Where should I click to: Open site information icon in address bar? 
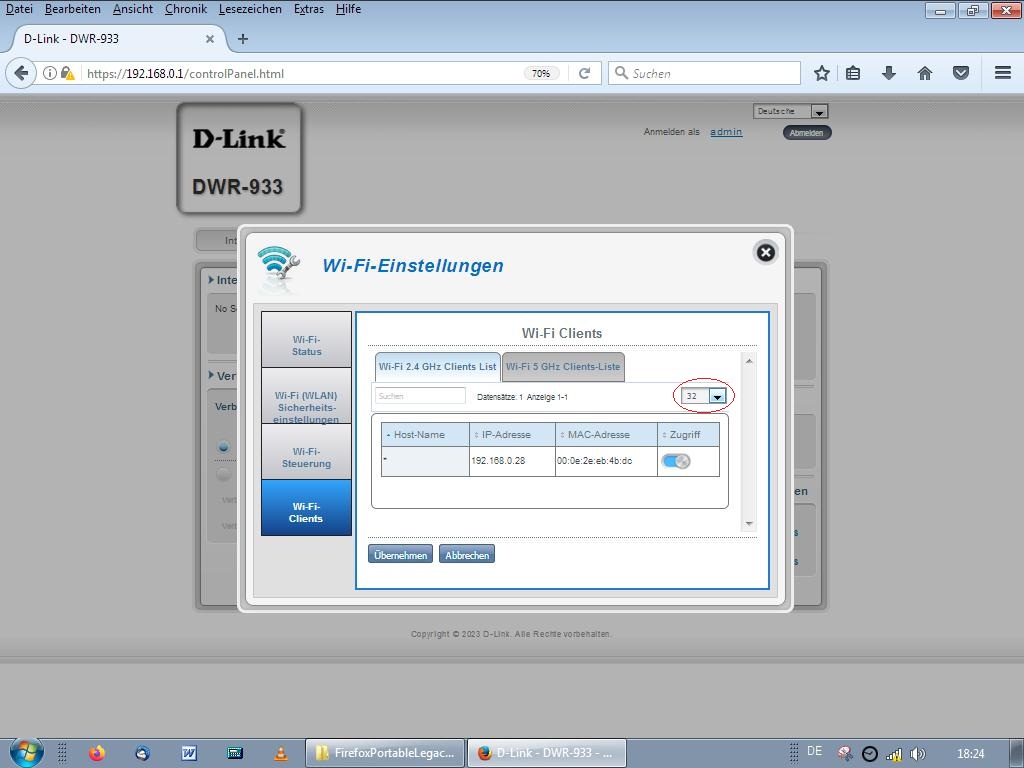pos(49,73)
